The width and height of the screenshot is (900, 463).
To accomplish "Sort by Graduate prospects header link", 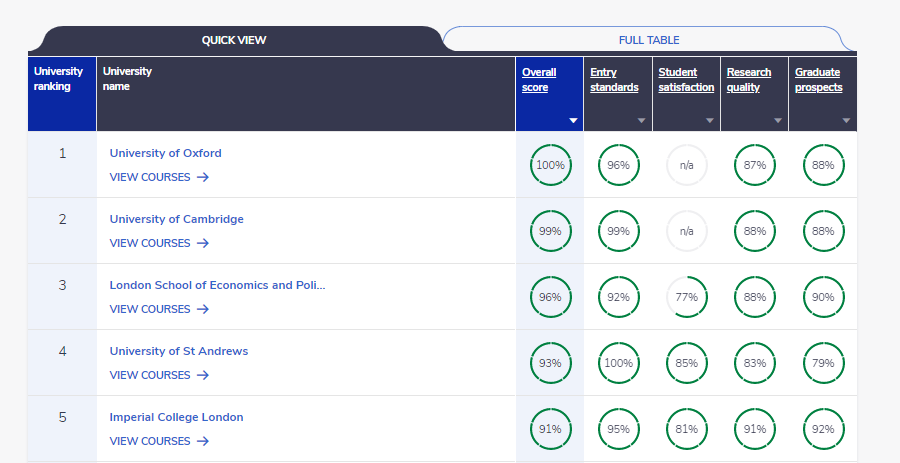I will (818, 80).
